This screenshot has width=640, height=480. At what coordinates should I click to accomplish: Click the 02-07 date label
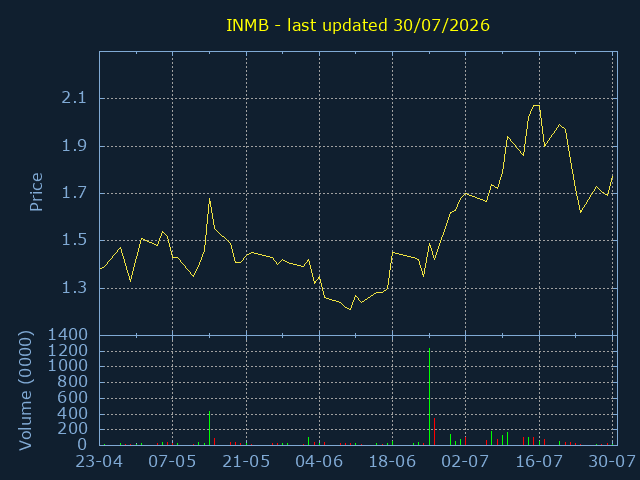point(465,462)
